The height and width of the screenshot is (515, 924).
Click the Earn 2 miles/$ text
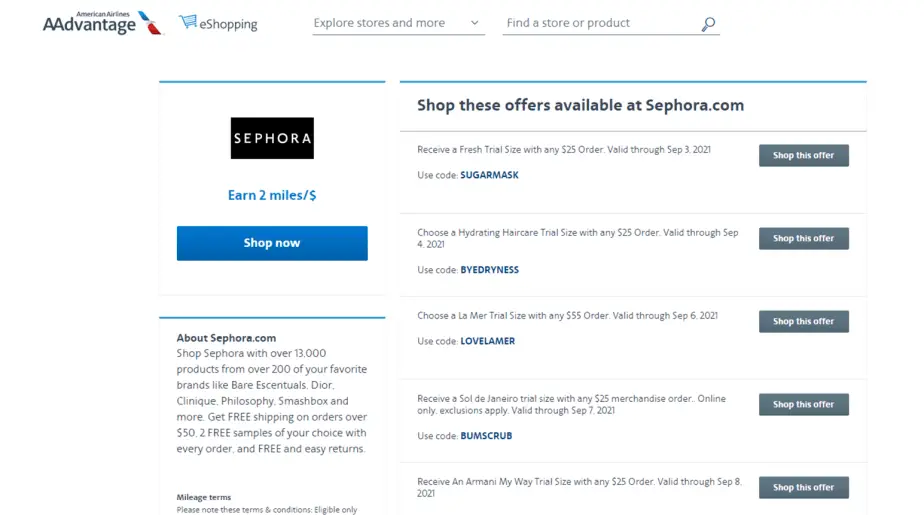pos(272,196)
